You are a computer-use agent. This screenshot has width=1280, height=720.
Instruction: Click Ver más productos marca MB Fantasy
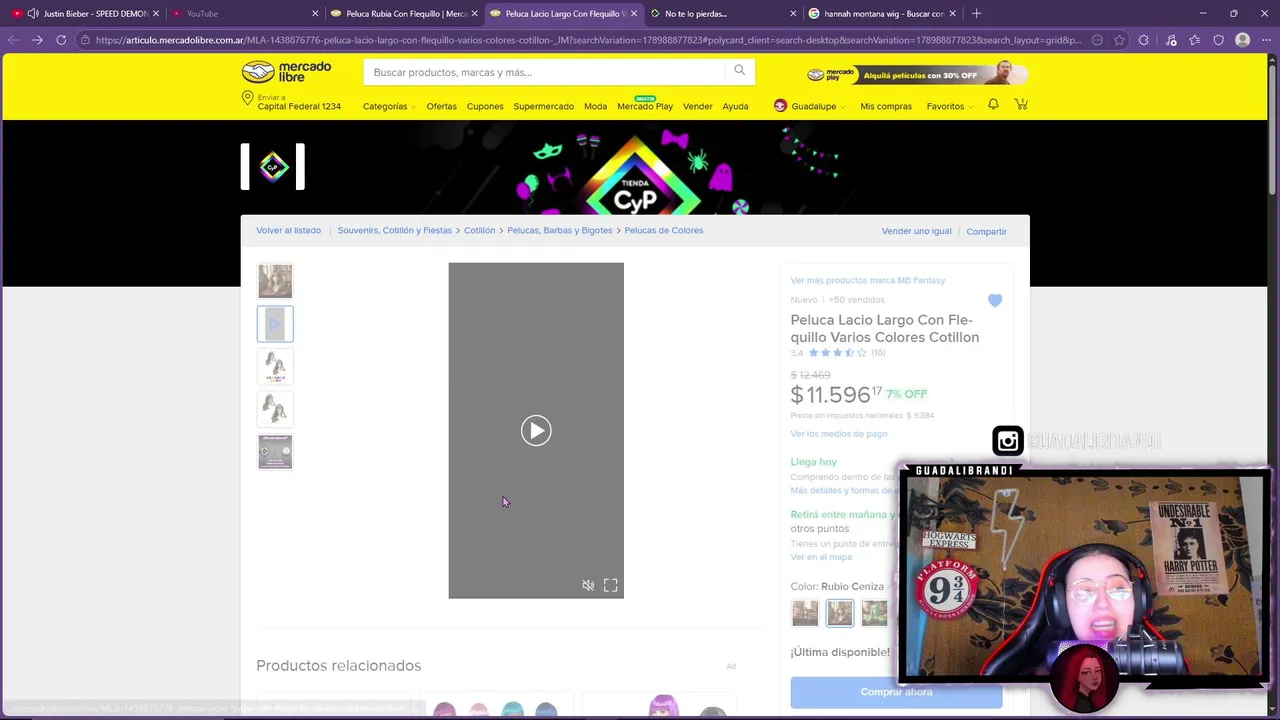click(x=867, y=280)
